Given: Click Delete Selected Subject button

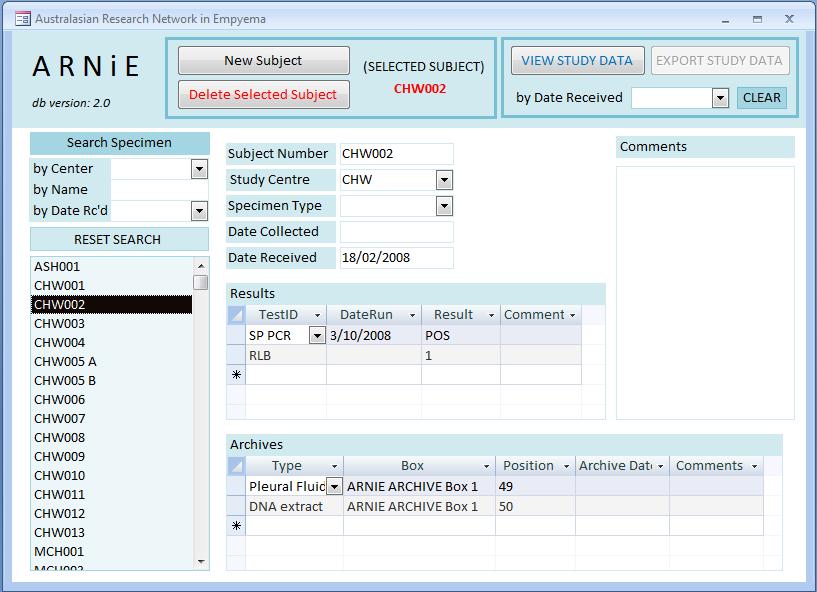Looking at the screenshot, I should point(264,95).
